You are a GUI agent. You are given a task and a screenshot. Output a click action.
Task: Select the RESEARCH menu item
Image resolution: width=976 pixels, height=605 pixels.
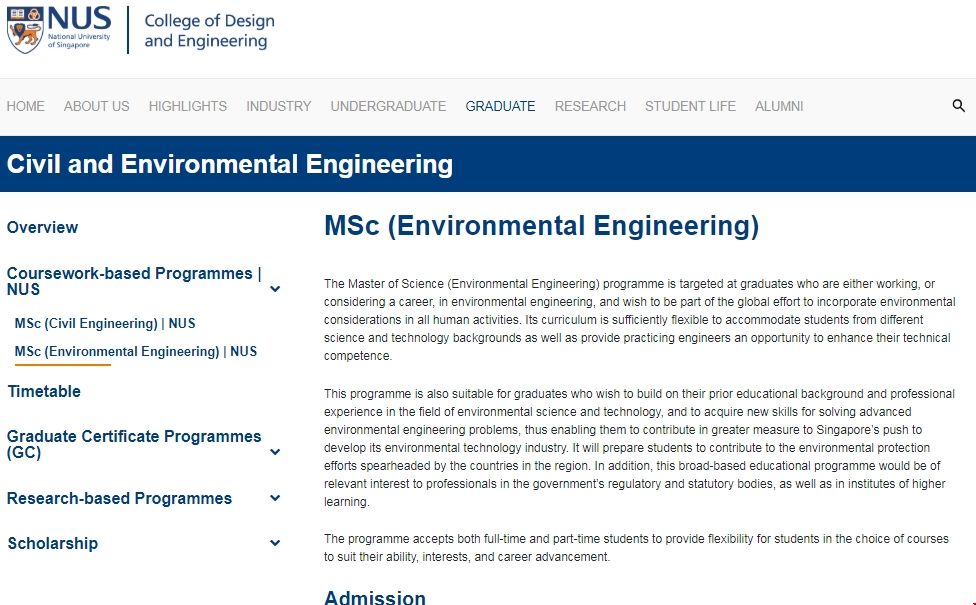pyautogui.click(x=590, y=106)
